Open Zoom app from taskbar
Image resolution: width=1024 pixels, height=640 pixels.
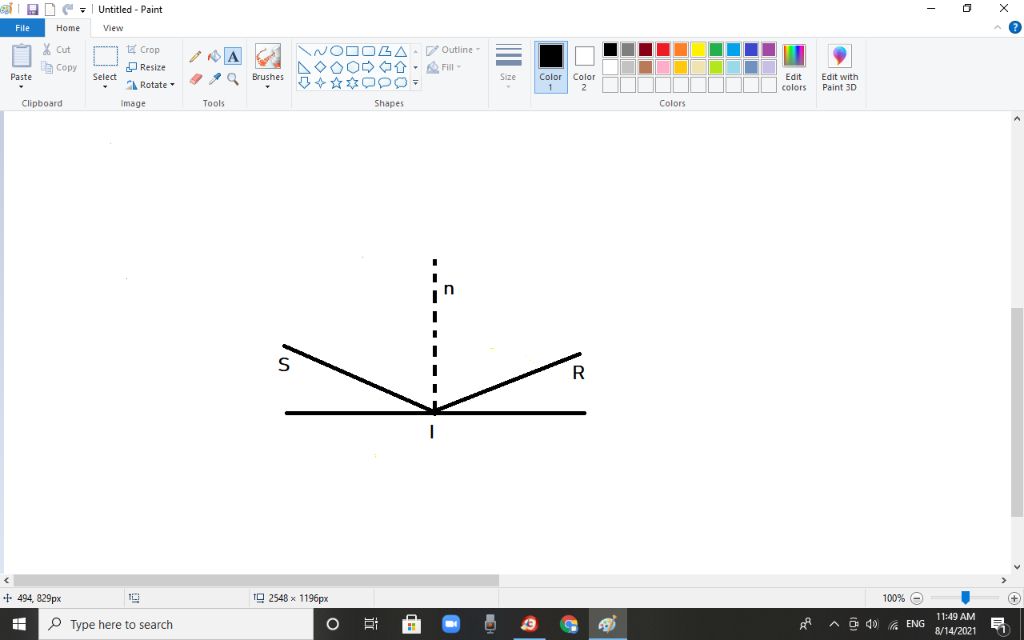click(x=451, y=624)
